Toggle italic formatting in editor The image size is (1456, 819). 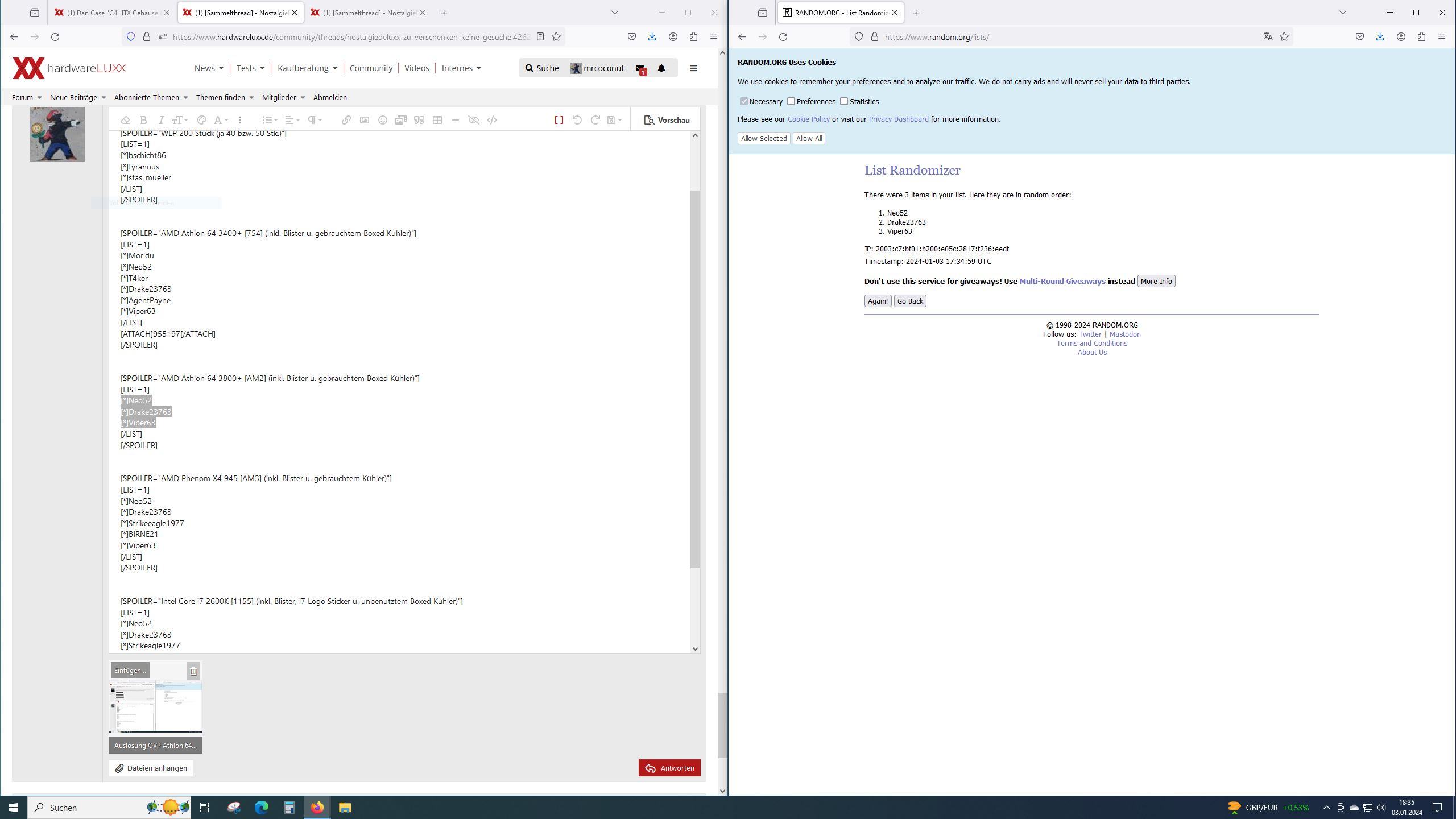161,120
